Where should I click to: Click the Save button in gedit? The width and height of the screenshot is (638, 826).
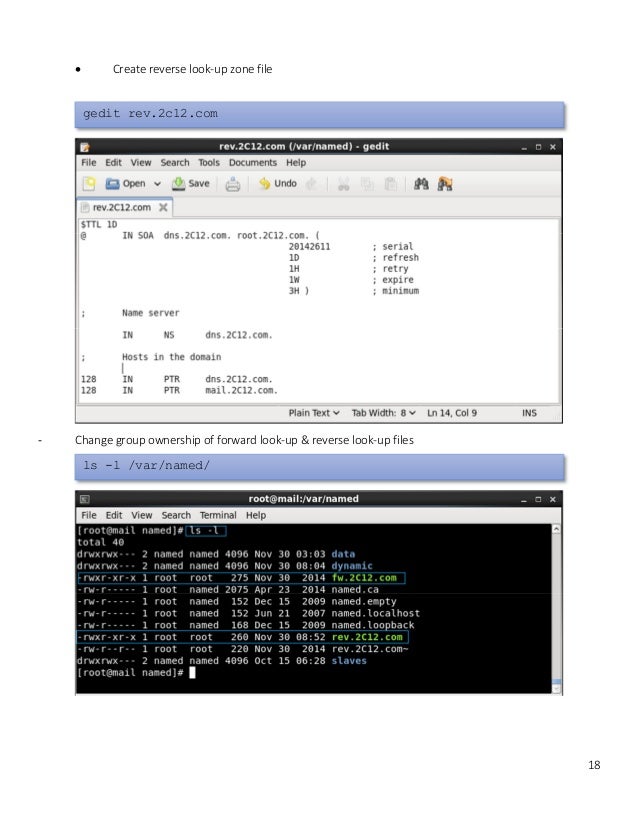(x=191, y=184)
